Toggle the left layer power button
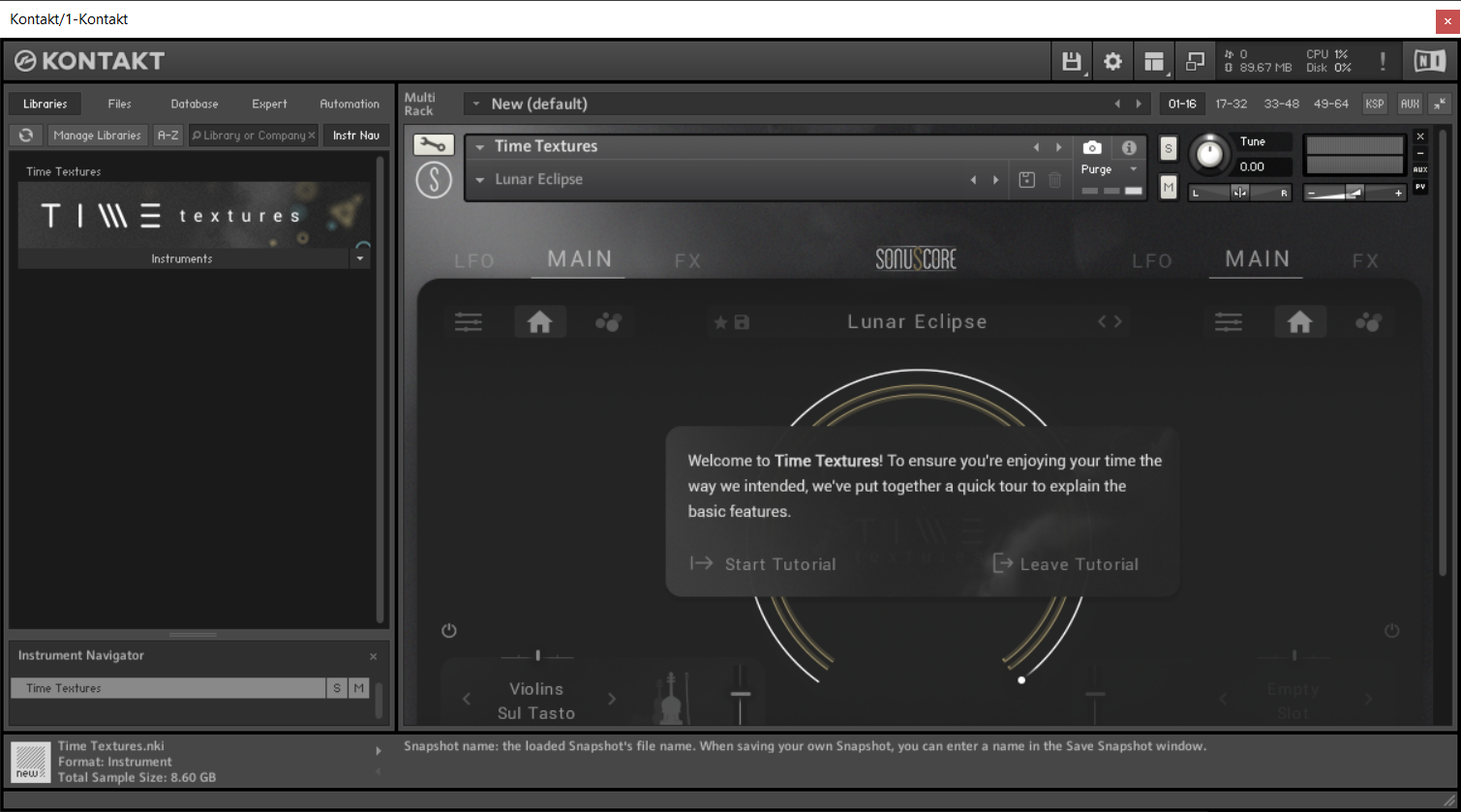This screenshot has width=1461, height=812. [x=448, y=631]
